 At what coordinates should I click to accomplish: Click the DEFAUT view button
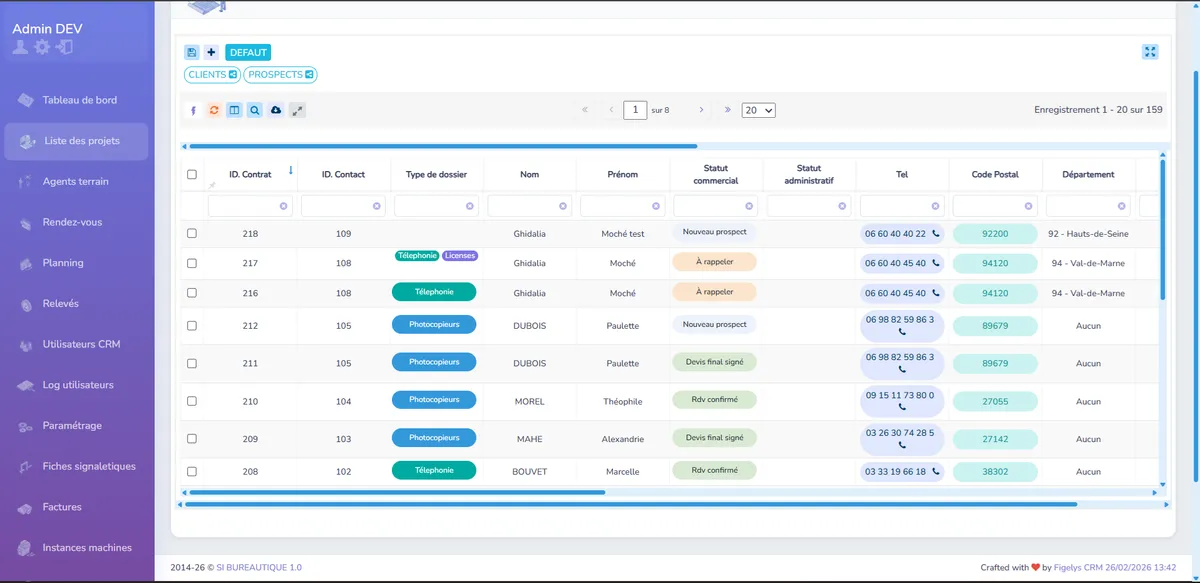point(248,52)
